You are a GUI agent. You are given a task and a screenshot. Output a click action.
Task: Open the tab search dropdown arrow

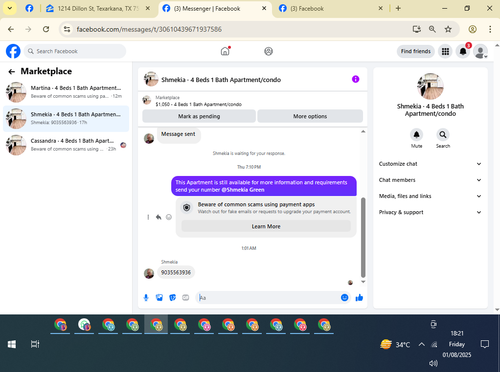[10, 8]
